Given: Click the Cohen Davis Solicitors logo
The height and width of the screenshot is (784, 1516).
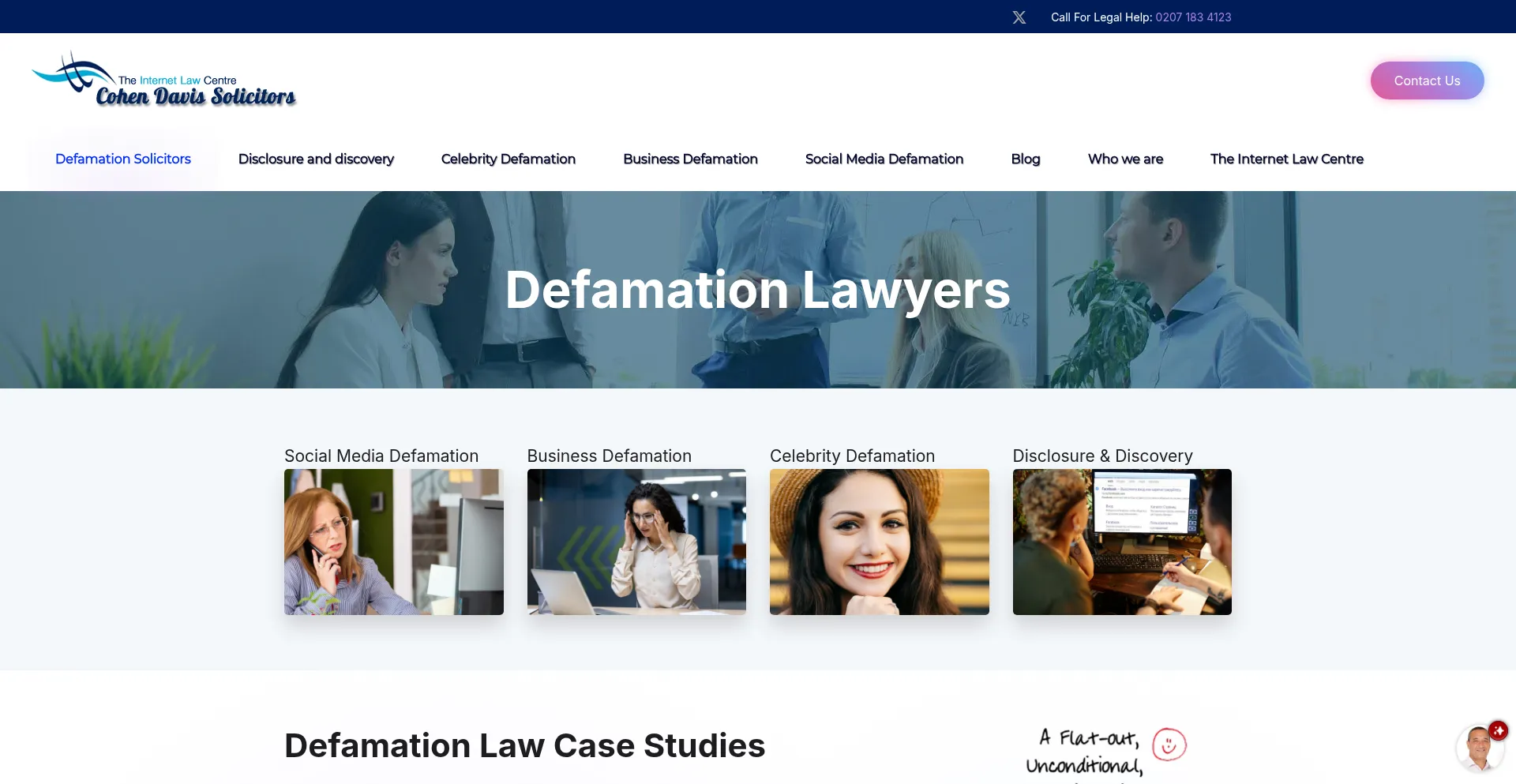Looking at the screenshot, I should click(x=164, y=81).
